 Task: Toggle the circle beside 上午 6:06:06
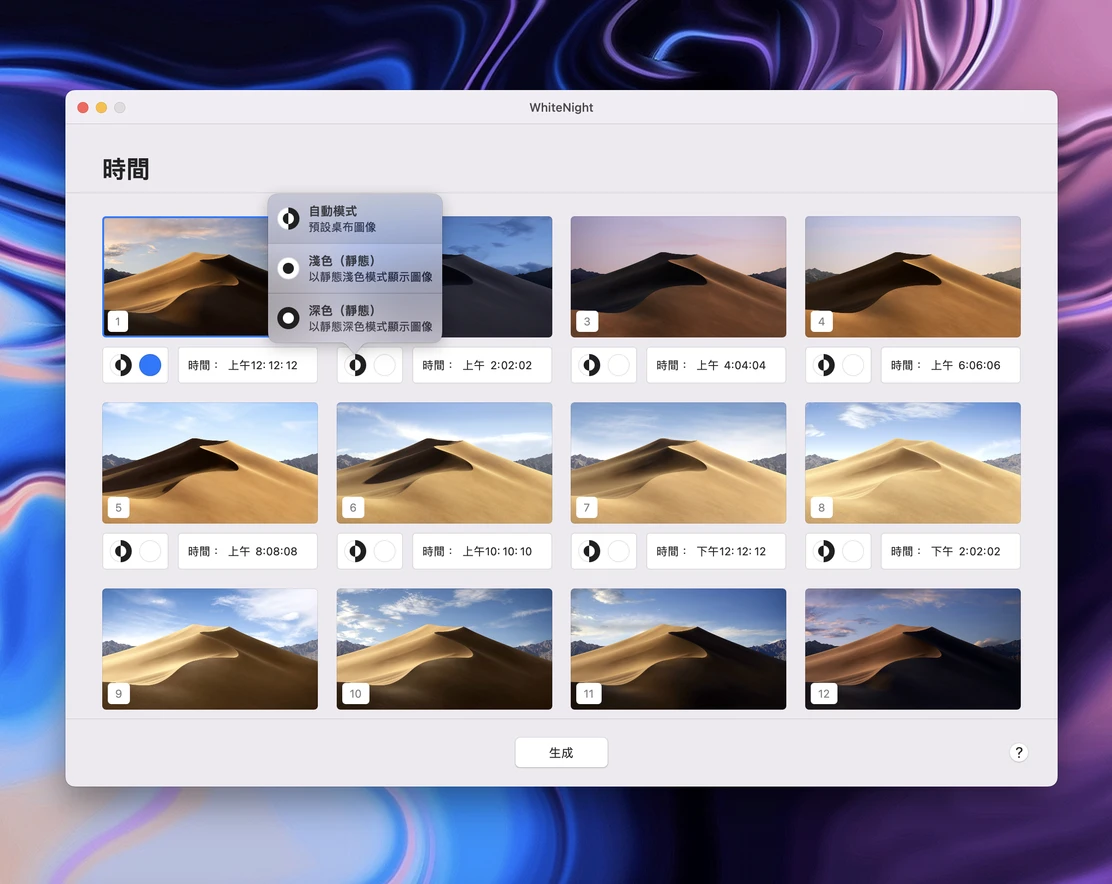852,365
